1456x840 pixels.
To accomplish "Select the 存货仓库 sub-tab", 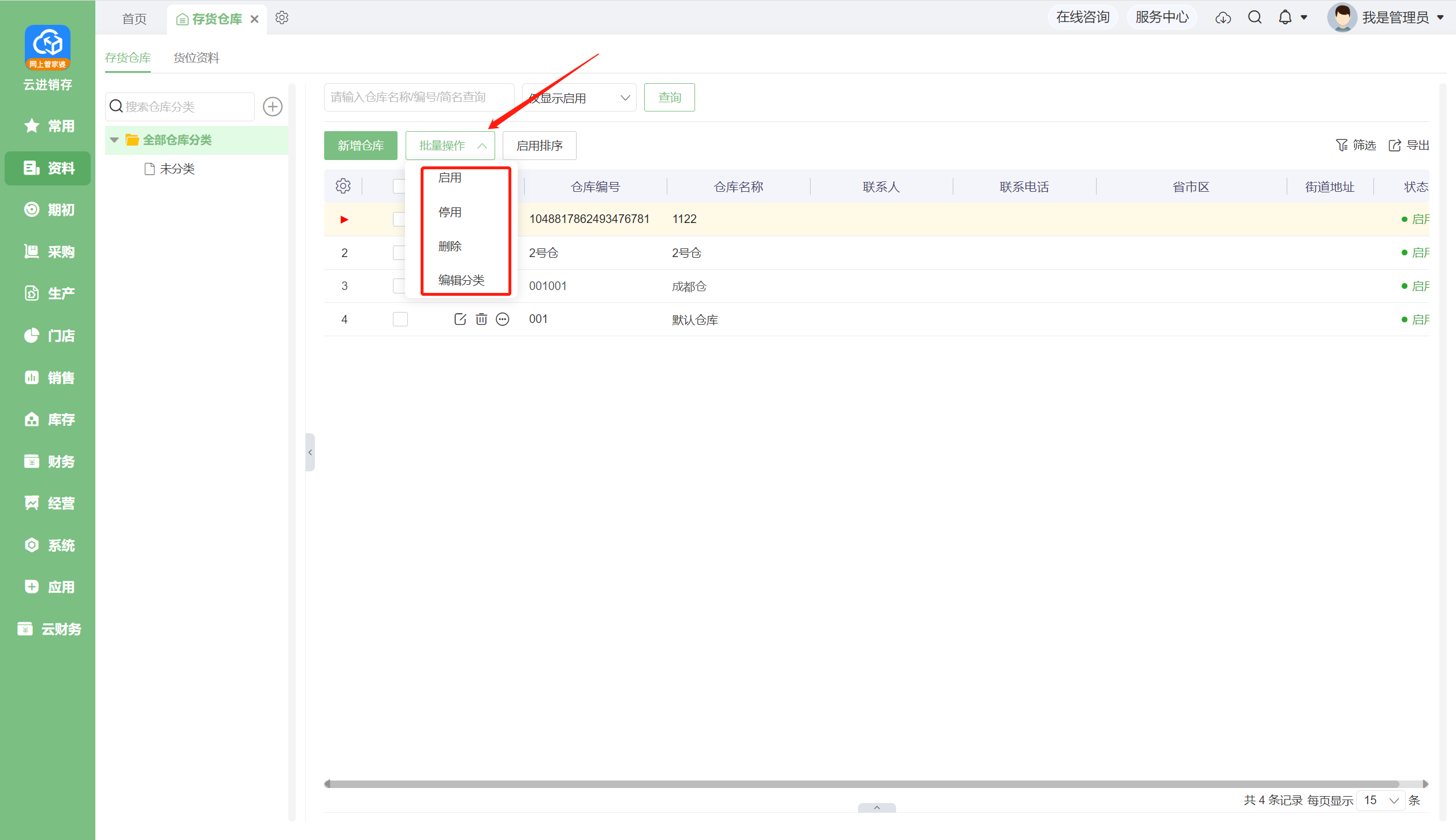I will click(x=128, y=58).
